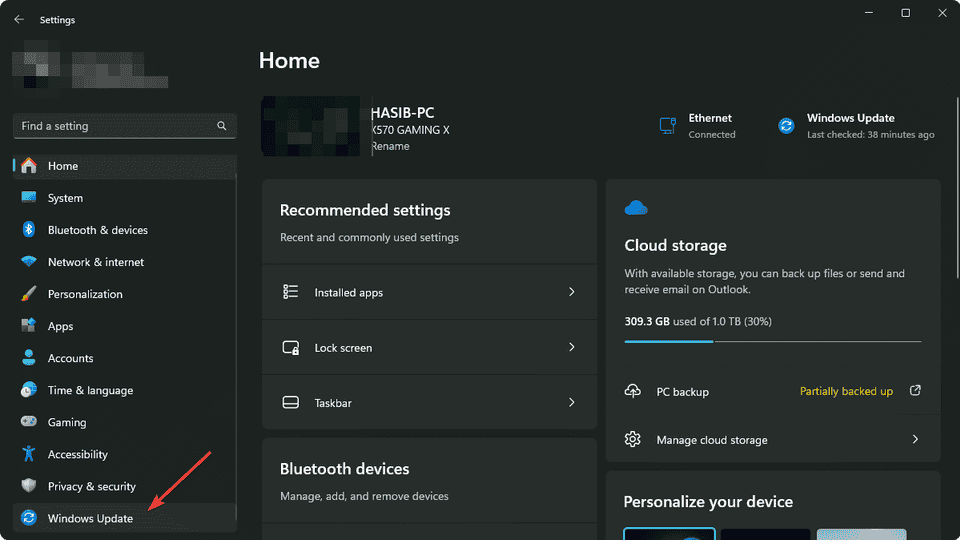Click the Privacy & security shield icon
The width and height of the screenshot is (960, 540).
29,486
